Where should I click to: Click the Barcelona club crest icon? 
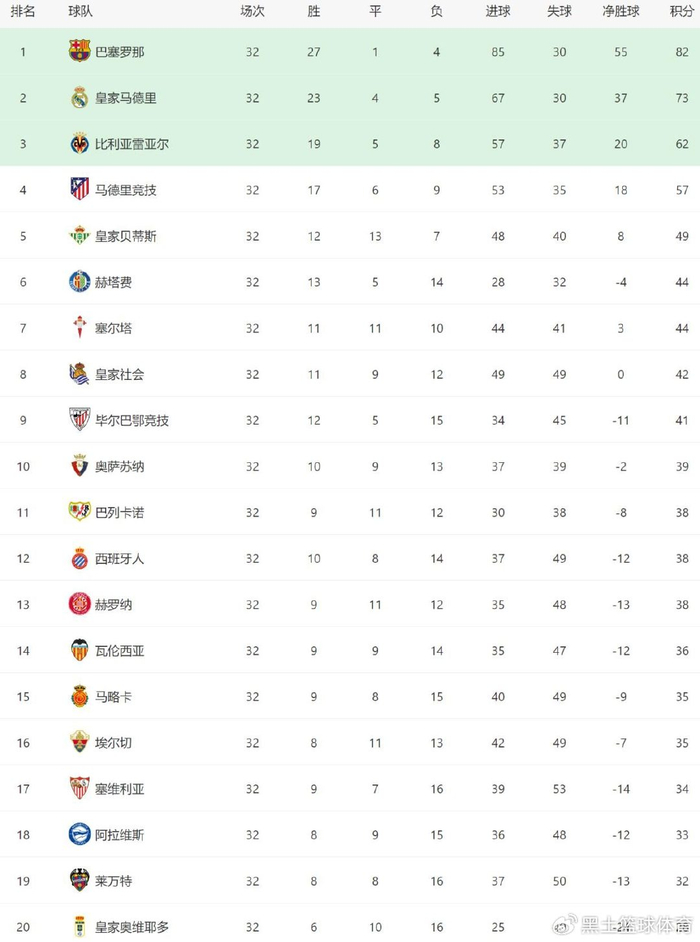coord(80,52)
